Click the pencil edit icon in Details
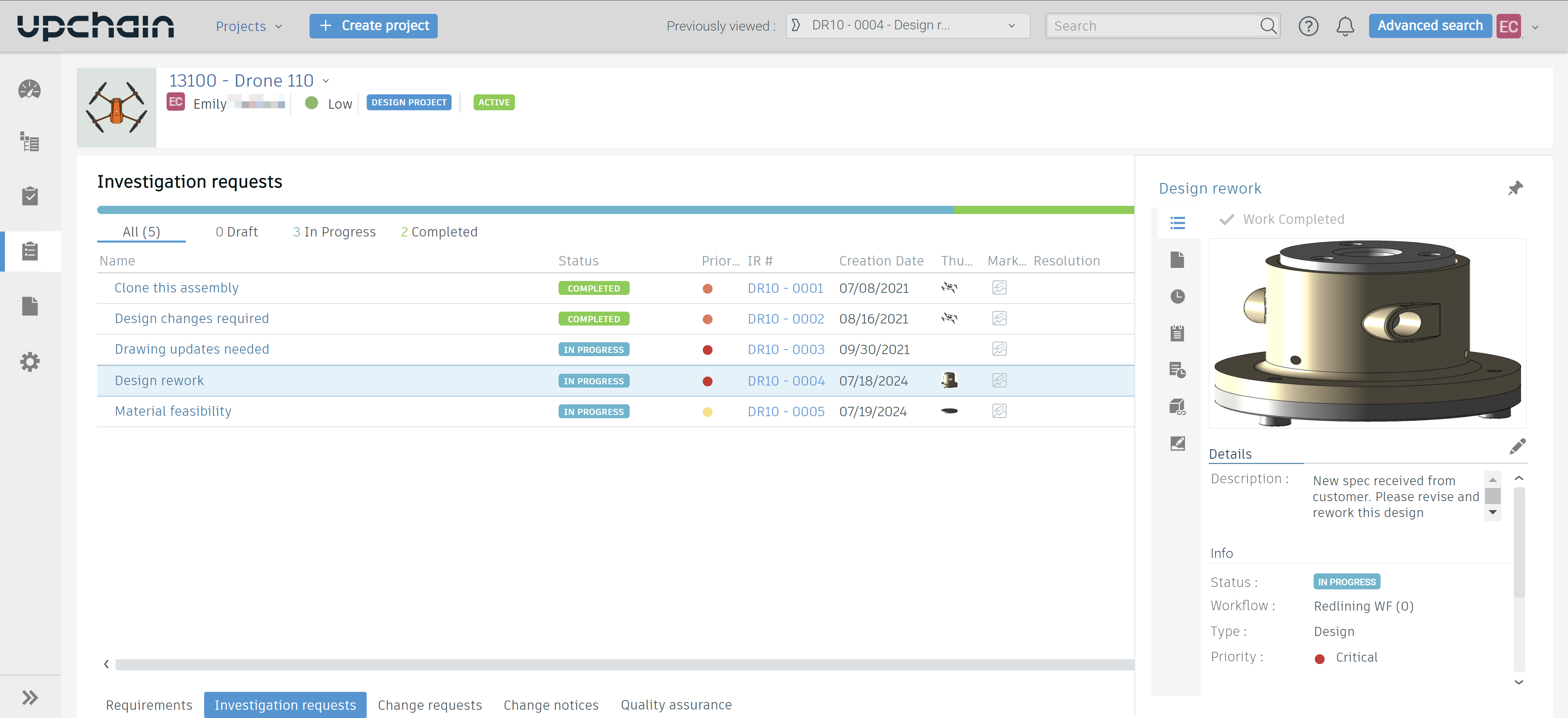This screenshot has height=718, width=1568. (1517, 446)
